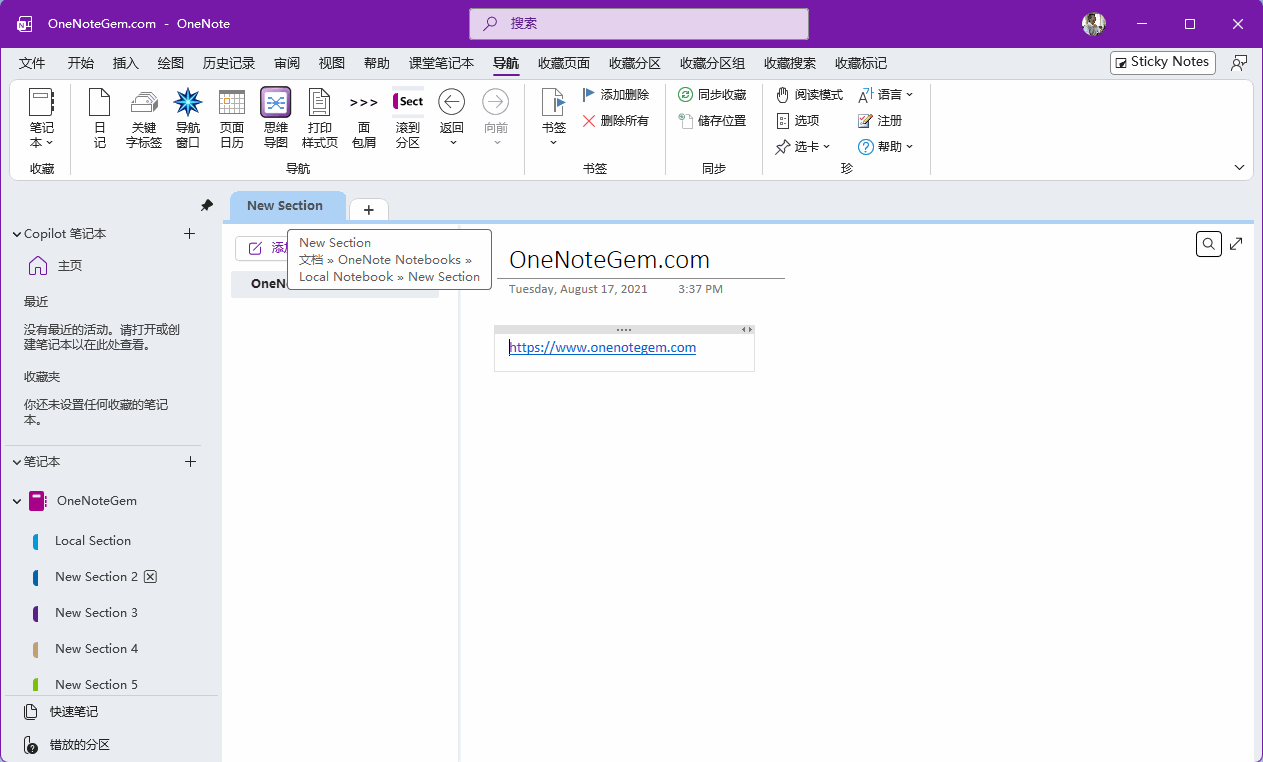The height and width of the screenshot is (762, 1263).
Task: Click plus next to 笔记本 heading
Action: click(190, 462)
